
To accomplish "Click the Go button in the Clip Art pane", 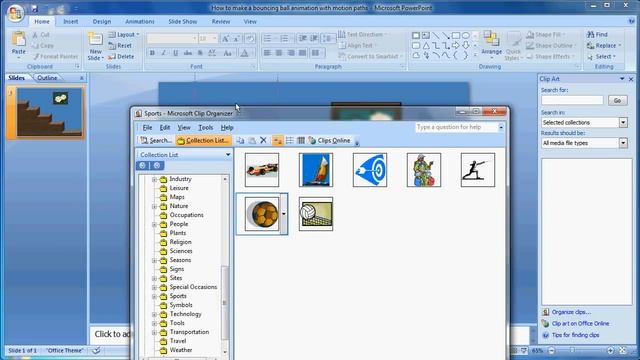I will [x=617, y=100].
